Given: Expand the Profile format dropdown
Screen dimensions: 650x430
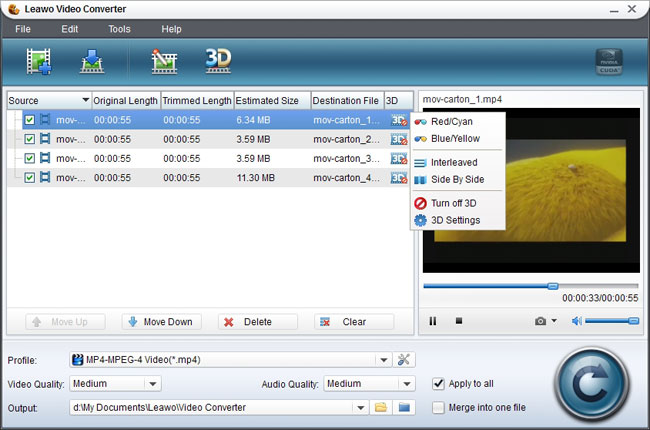Looking at the screenshot, I should [384, 360].
